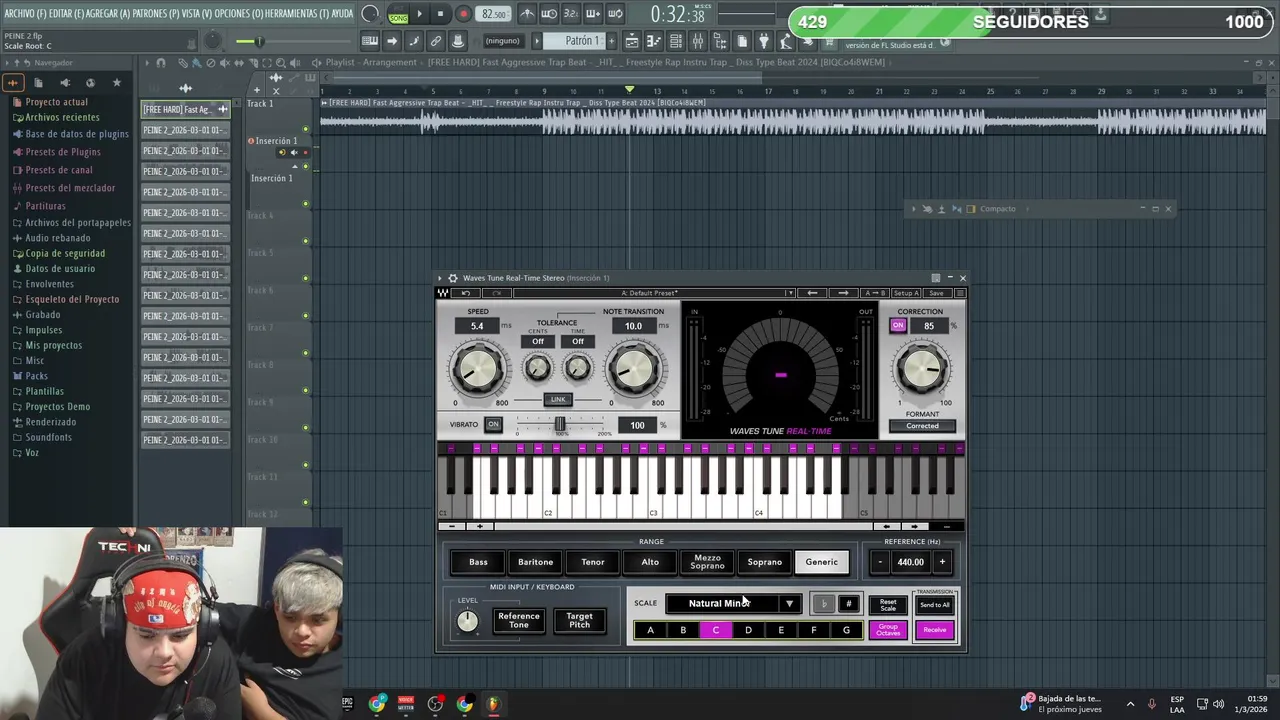This screenshot has width=1280, height=720.
Task: Stop playback with the transport stop button
Action: click(x=440, y=14)
